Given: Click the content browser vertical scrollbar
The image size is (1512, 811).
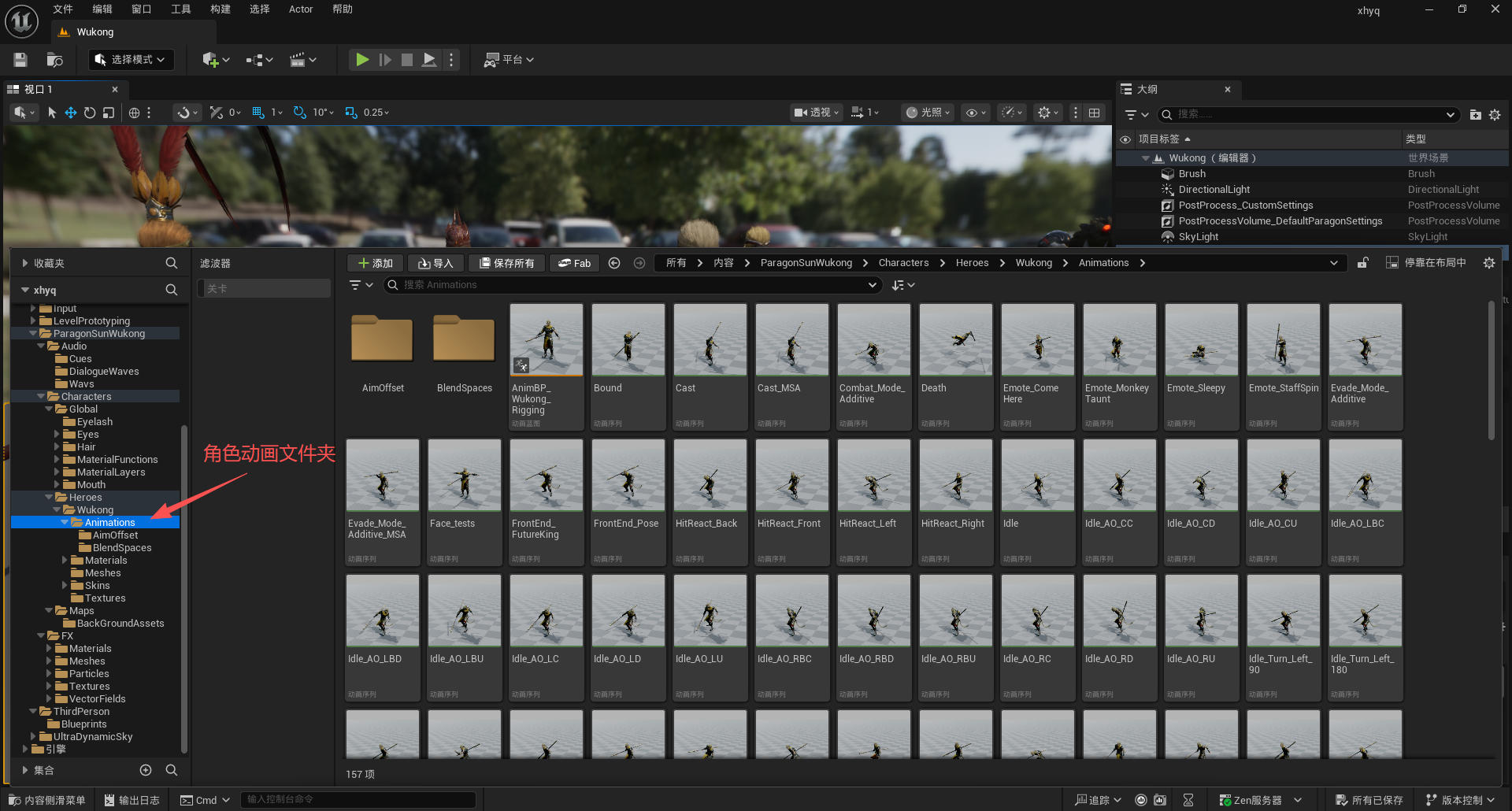Looking at the screenshot, I should (x=1491, y=370).
